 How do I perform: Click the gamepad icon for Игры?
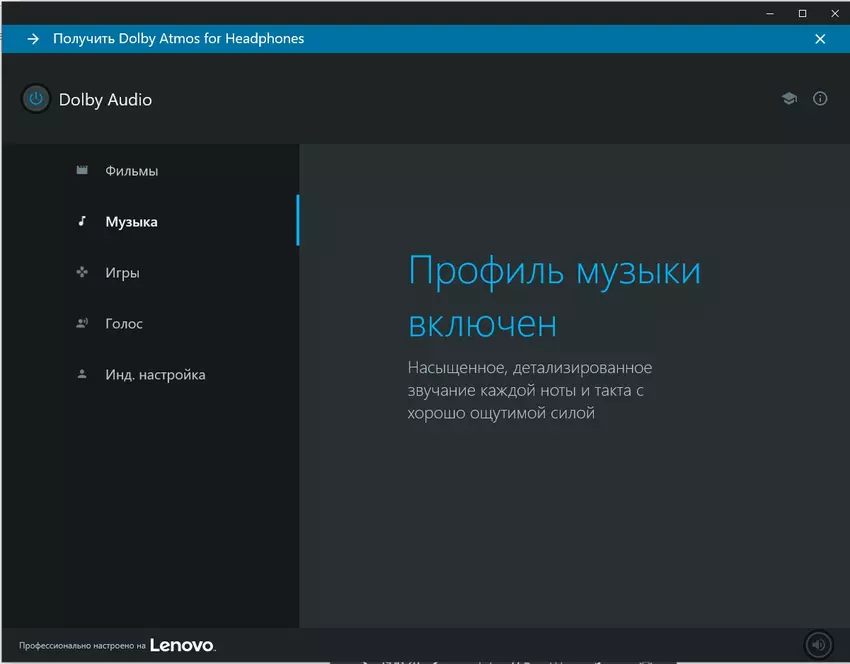tap(82, 272)
